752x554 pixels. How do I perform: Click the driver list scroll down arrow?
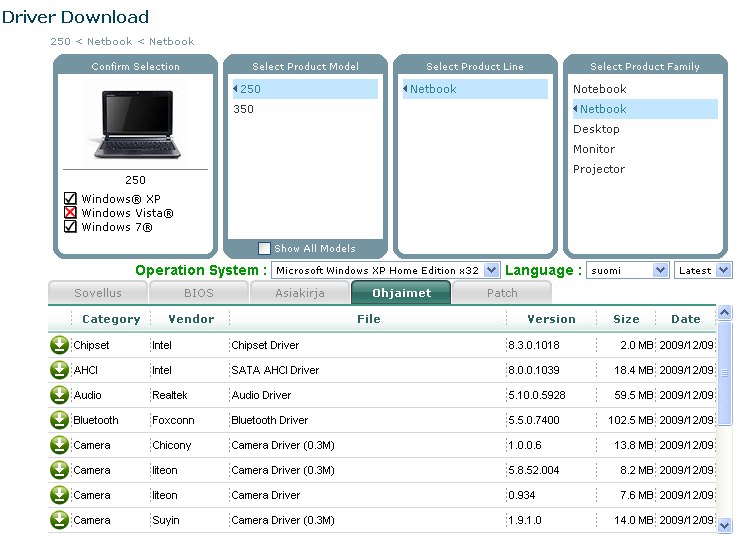pos(725,524)
